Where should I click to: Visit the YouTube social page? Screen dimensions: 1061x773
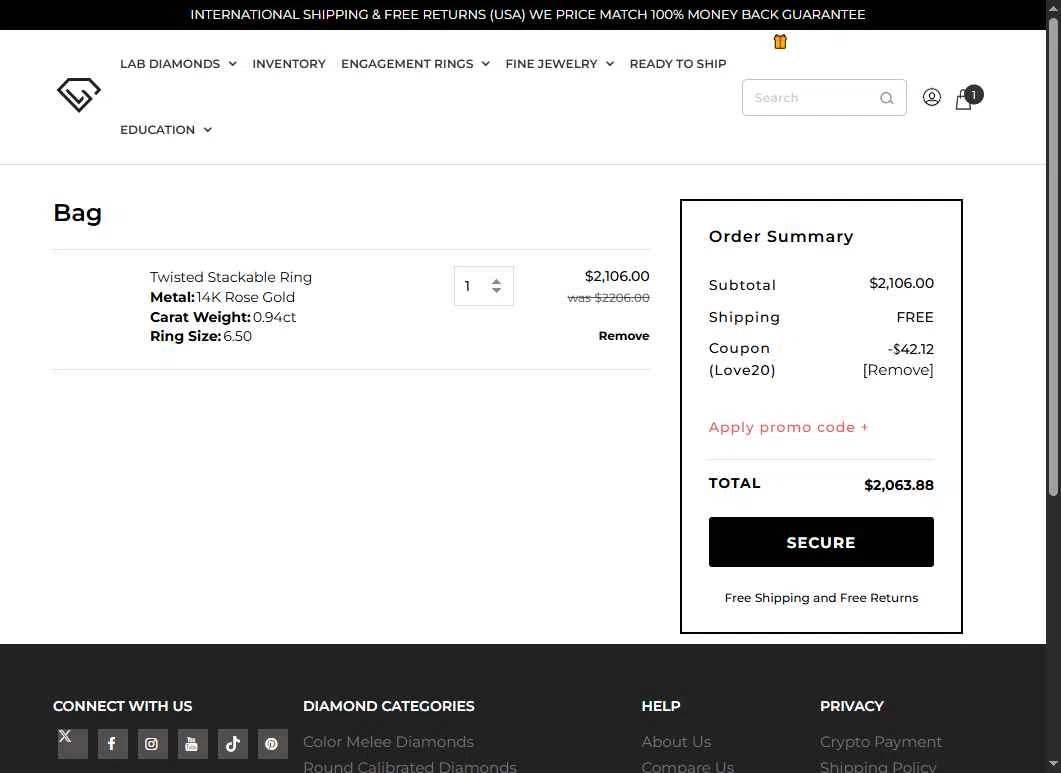coord(192,744)
